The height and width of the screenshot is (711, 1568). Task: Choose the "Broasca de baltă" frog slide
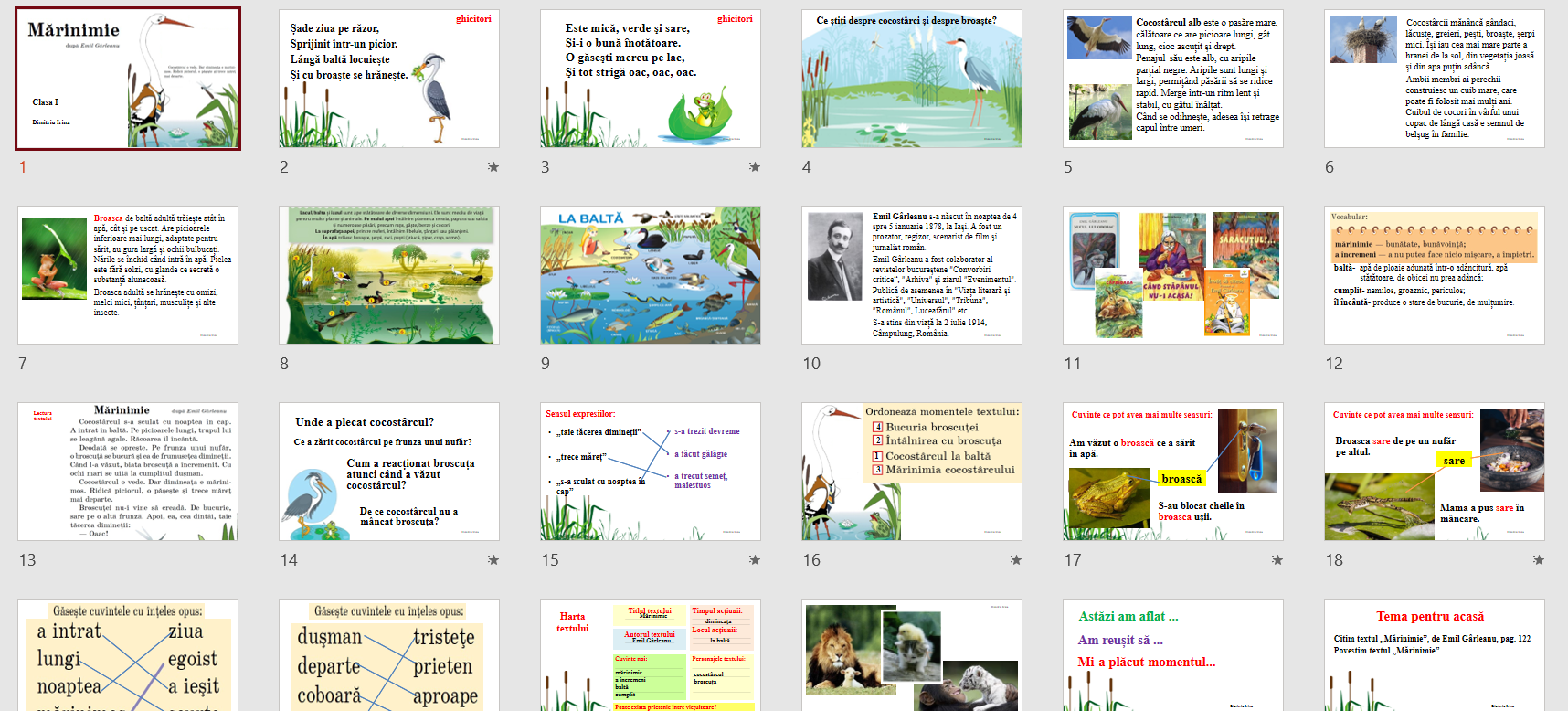click(x=128, y=275)
